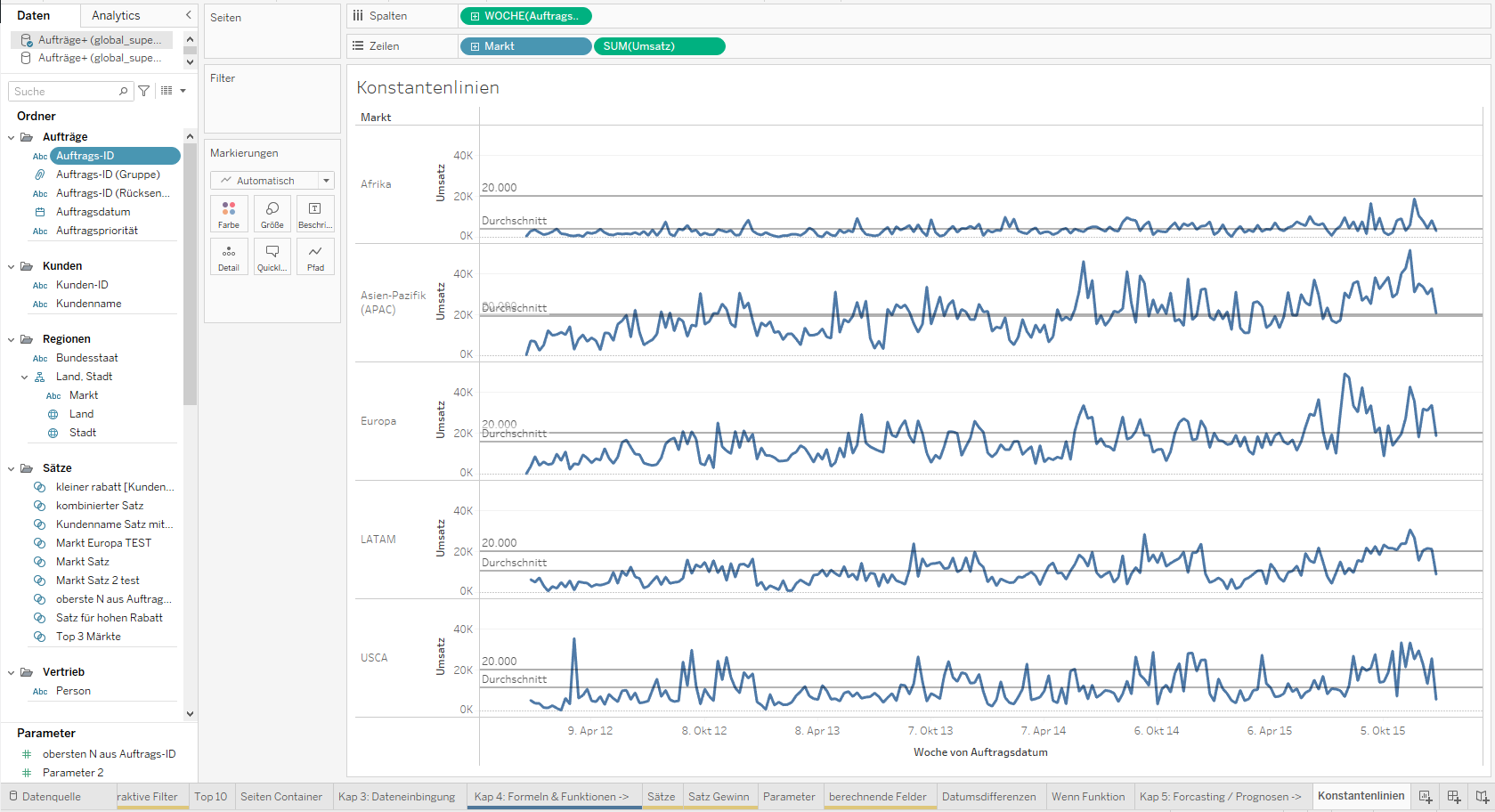The height and width of the screenshot is (812, 1495).
Task: Open the Parameter worksheet tab
Action: (789, 797)
